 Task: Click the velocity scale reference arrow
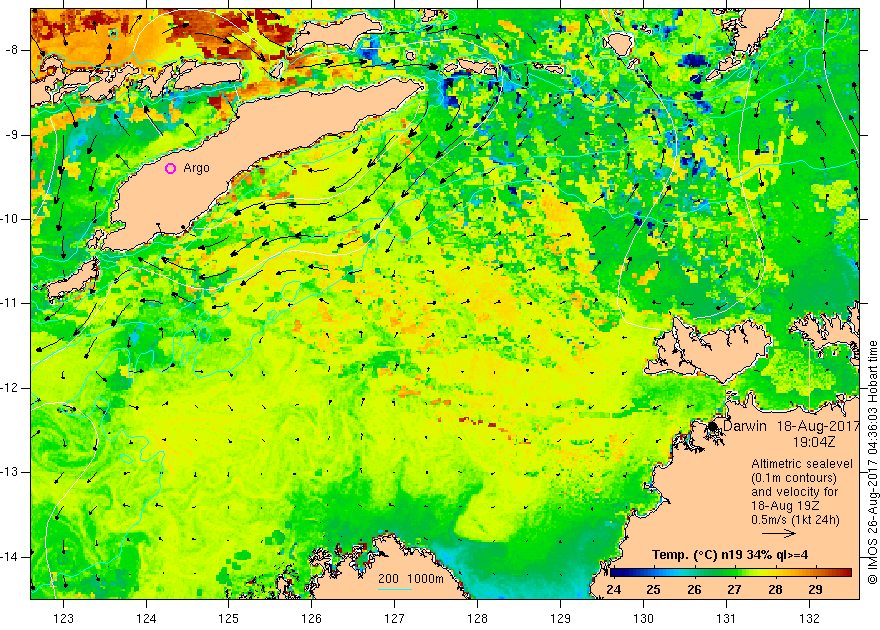point(778,534)
